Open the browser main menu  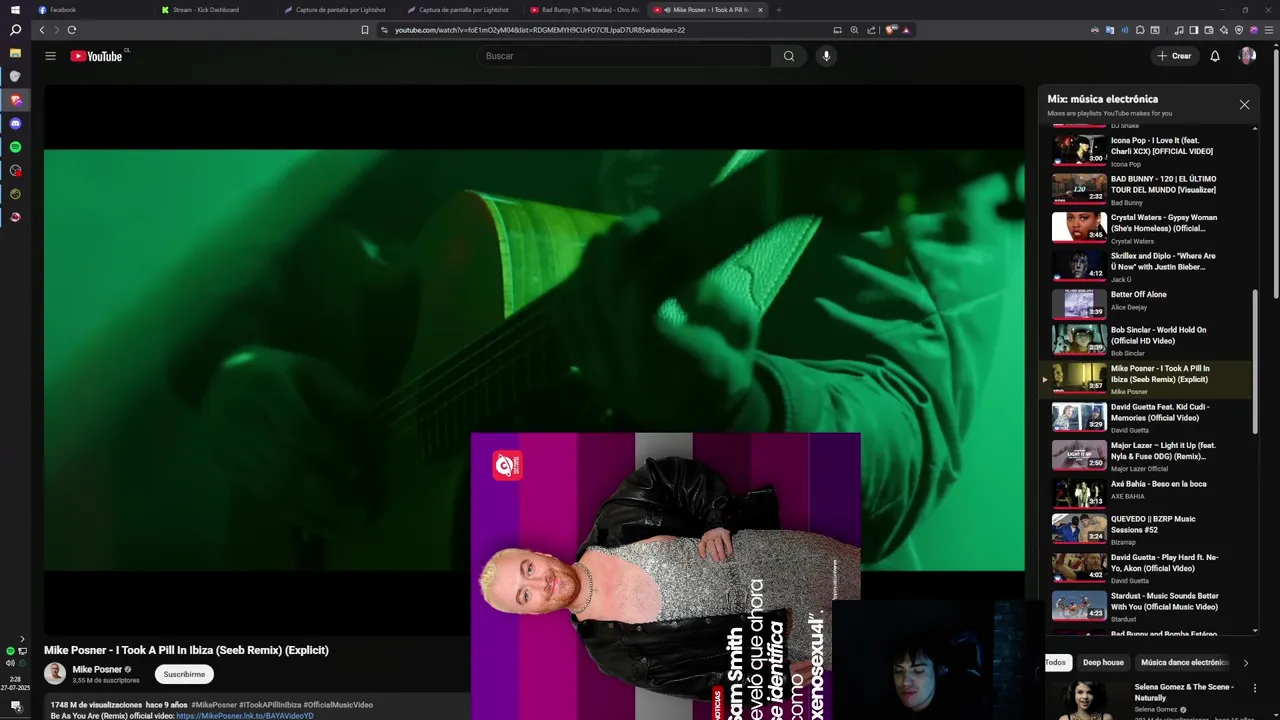1268,30
